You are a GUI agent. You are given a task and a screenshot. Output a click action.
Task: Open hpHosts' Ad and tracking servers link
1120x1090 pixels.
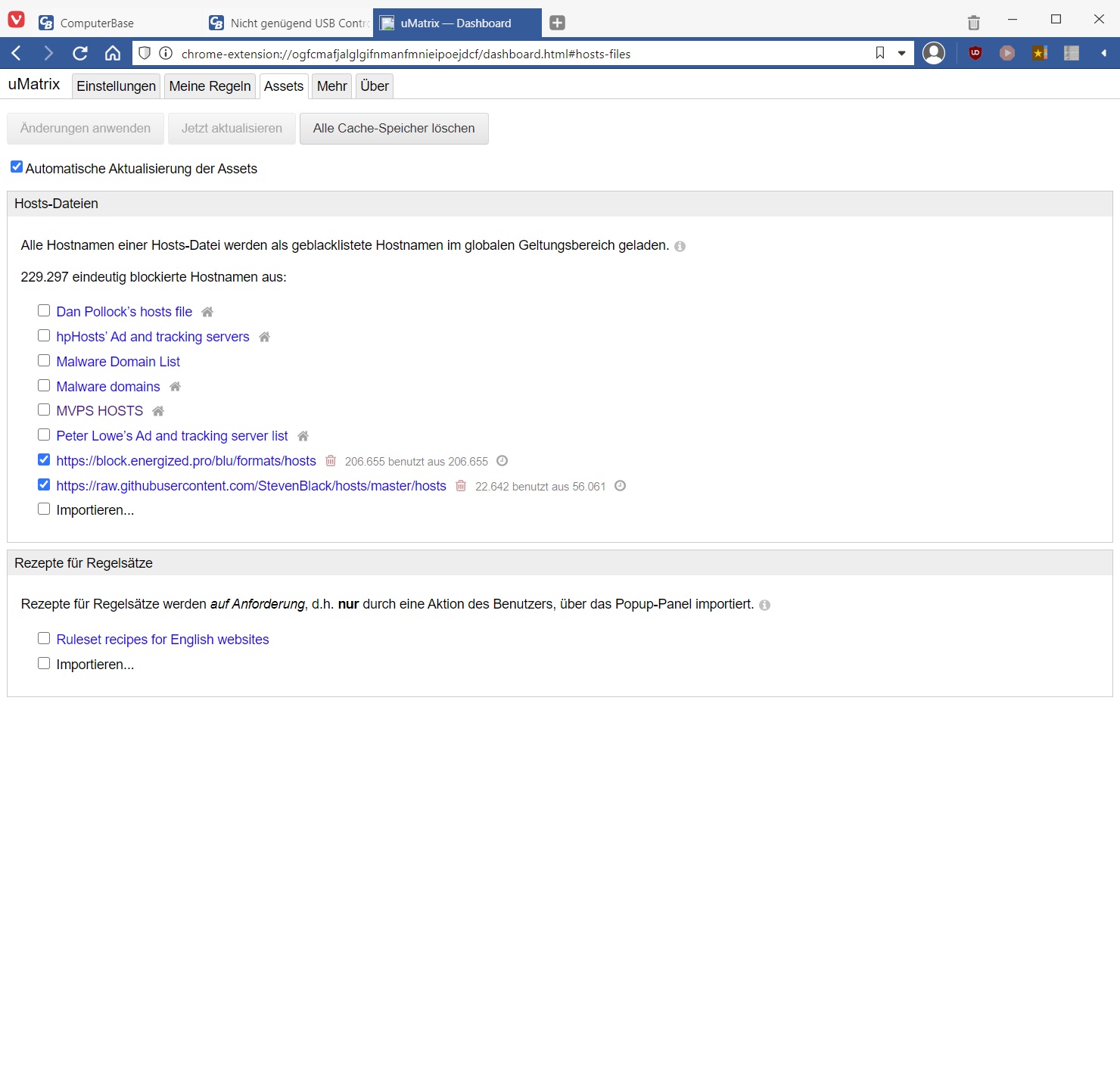point(153,337)
